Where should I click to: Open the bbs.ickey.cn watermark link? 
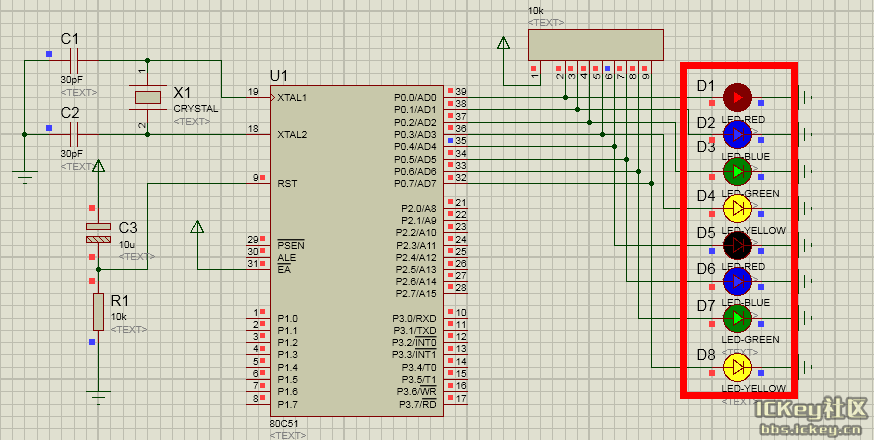(811, 428)
